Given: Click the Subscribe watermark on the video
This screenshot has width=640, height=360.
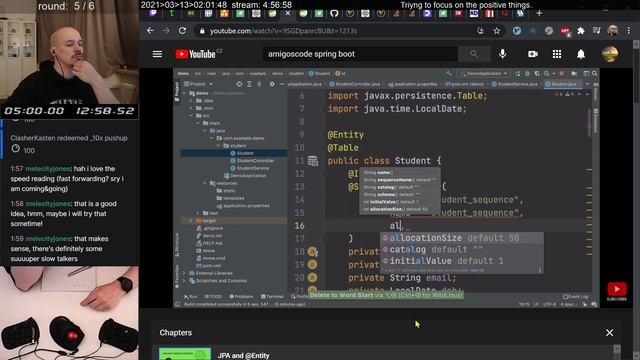Looking at the screenshot, I should point(617,291).
